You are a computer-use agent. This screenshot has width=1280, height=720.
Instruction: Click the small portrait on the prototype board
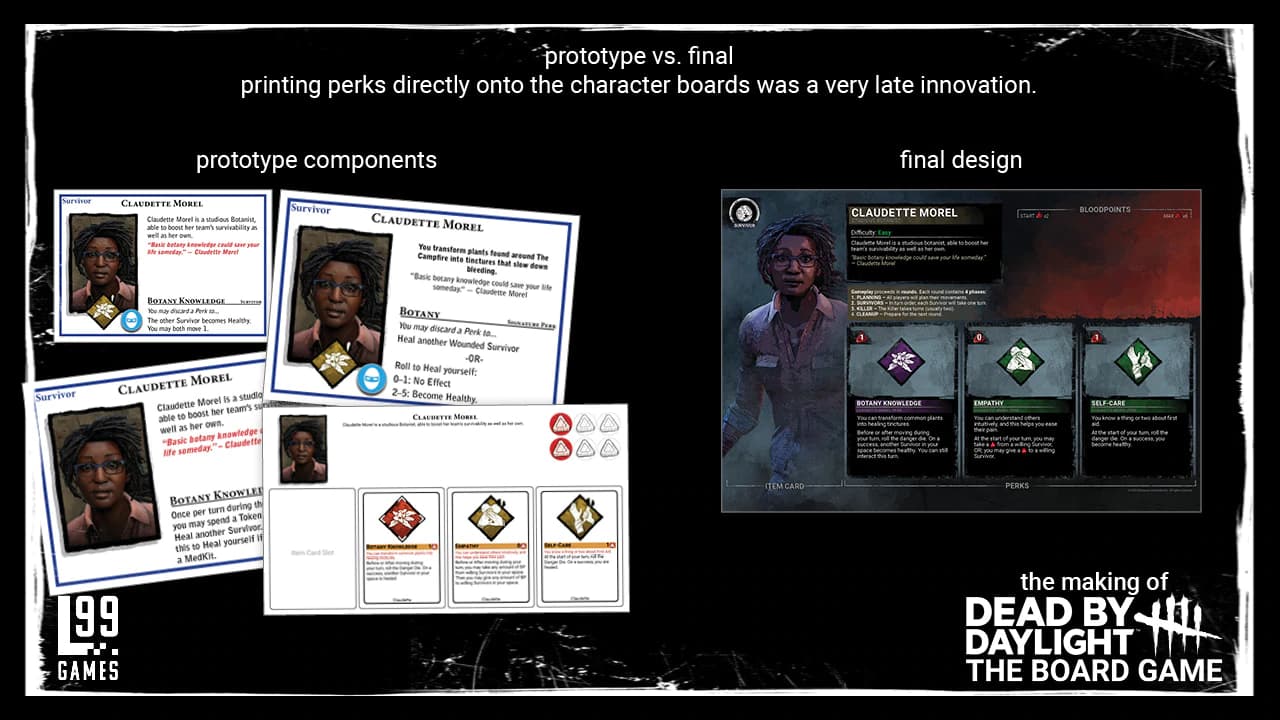(302, 448)
